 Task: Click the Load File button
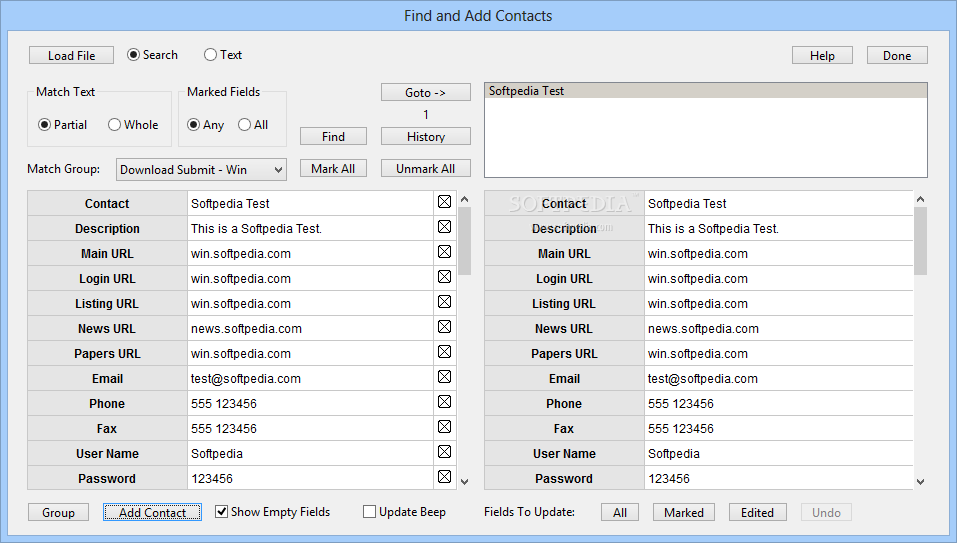[71, 56]
